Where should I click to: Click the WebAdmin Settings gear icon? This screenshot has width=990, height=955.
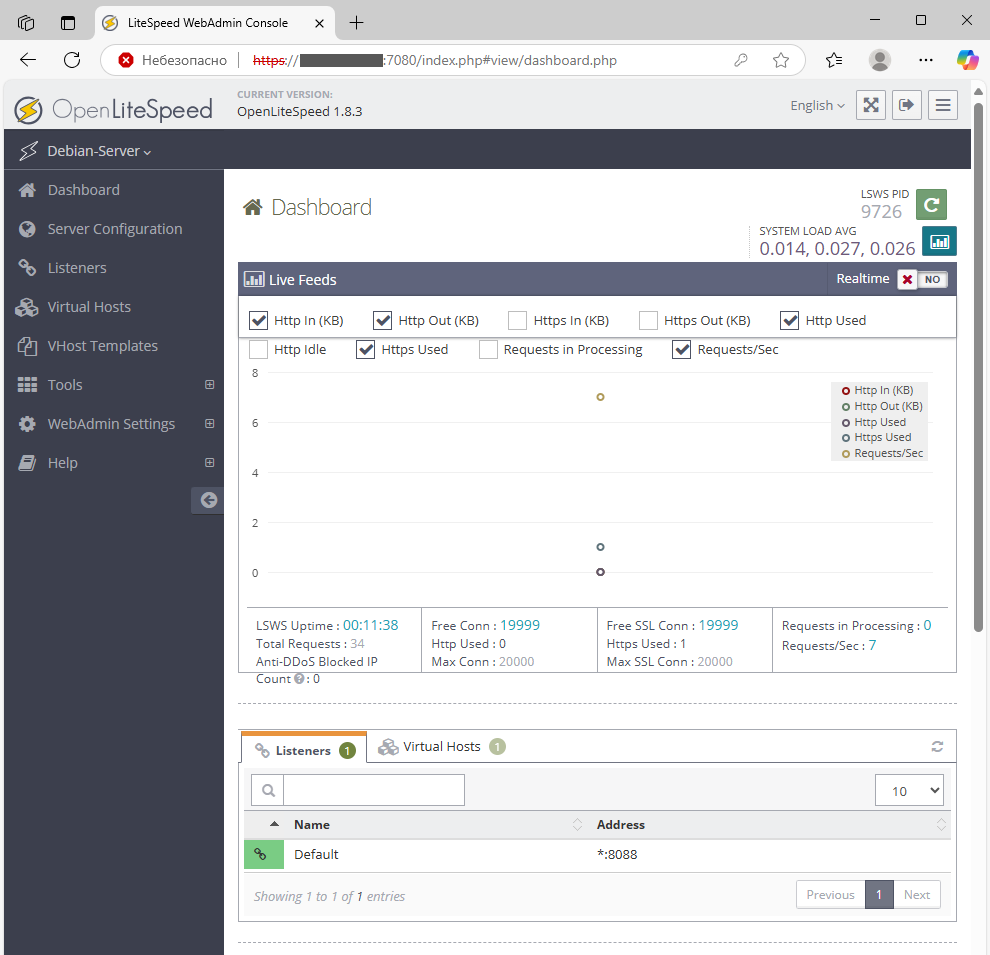[27, 424]
